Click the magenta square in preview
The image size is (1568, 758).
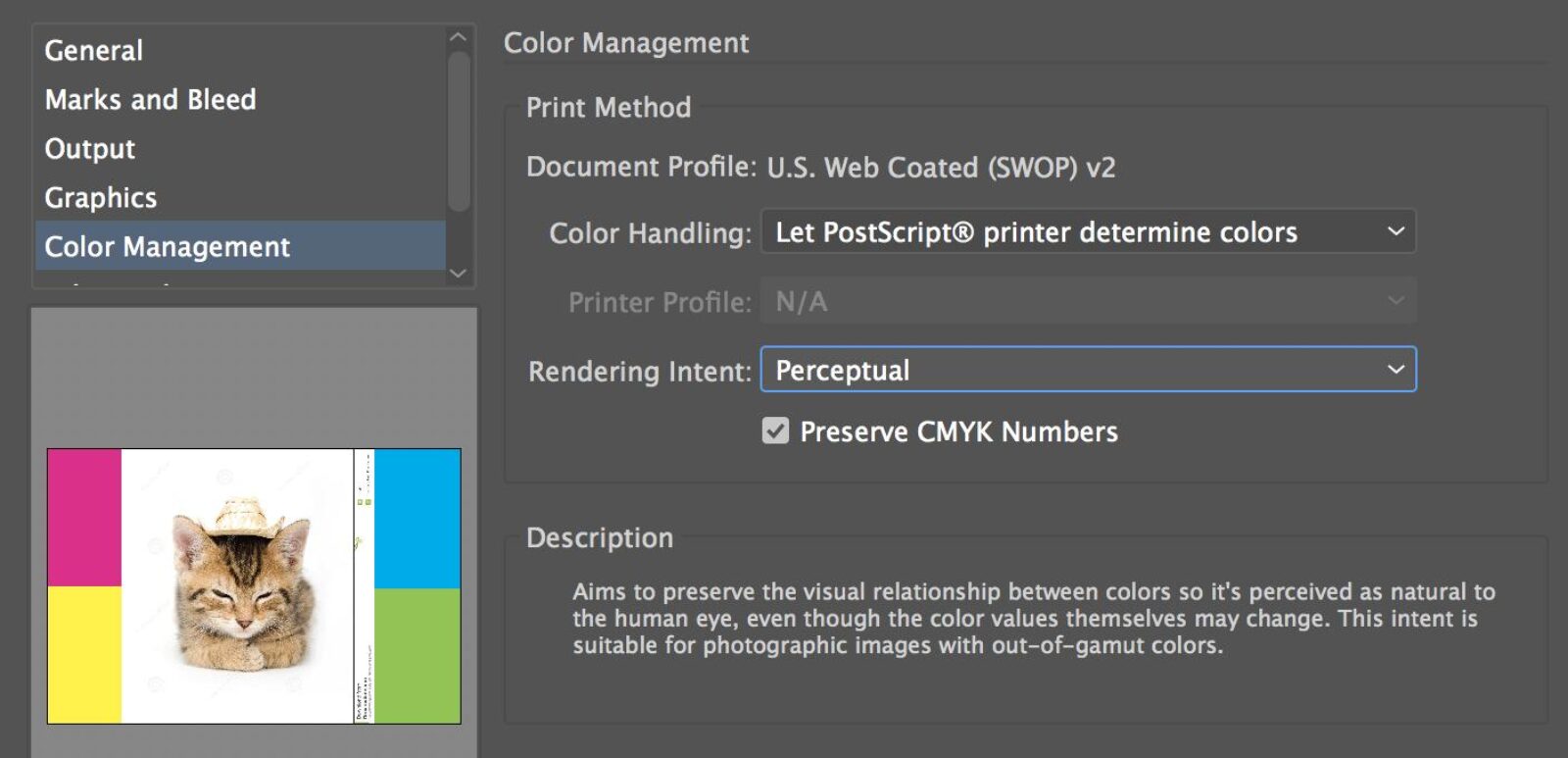pyautogui.click(x=84, y=518)
